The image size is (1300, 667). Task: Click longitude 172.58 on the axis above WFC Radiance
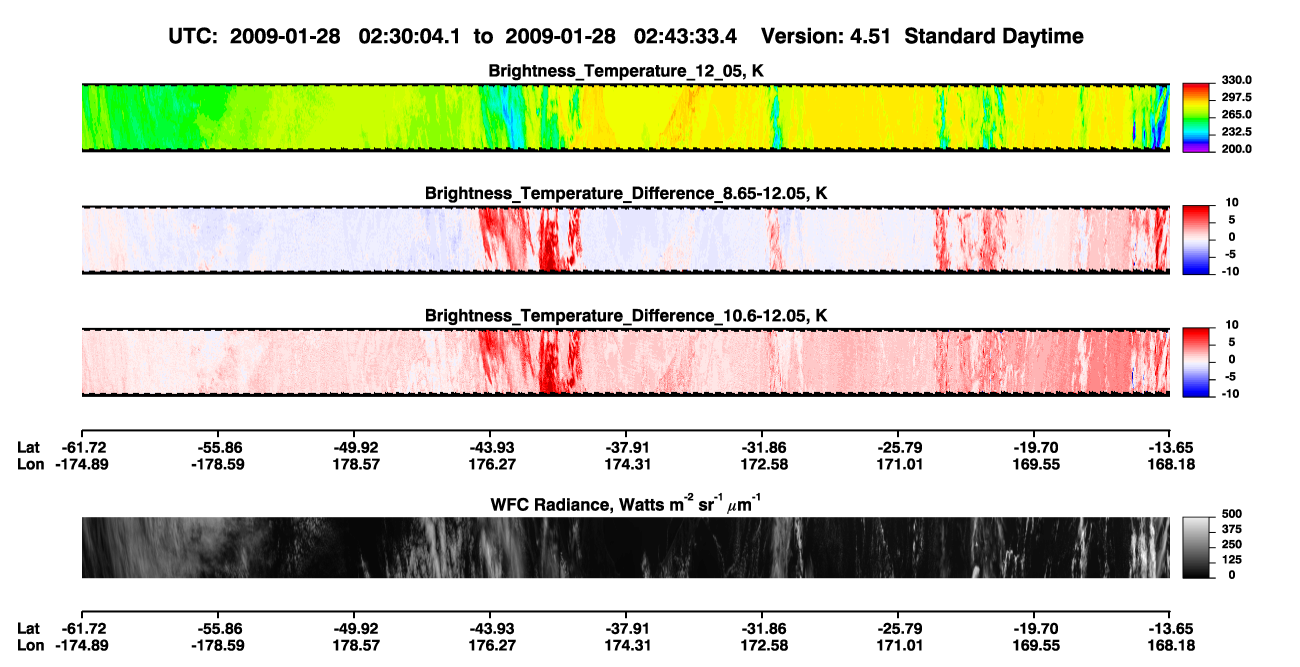pyautogui.click(x=762, y=464)
